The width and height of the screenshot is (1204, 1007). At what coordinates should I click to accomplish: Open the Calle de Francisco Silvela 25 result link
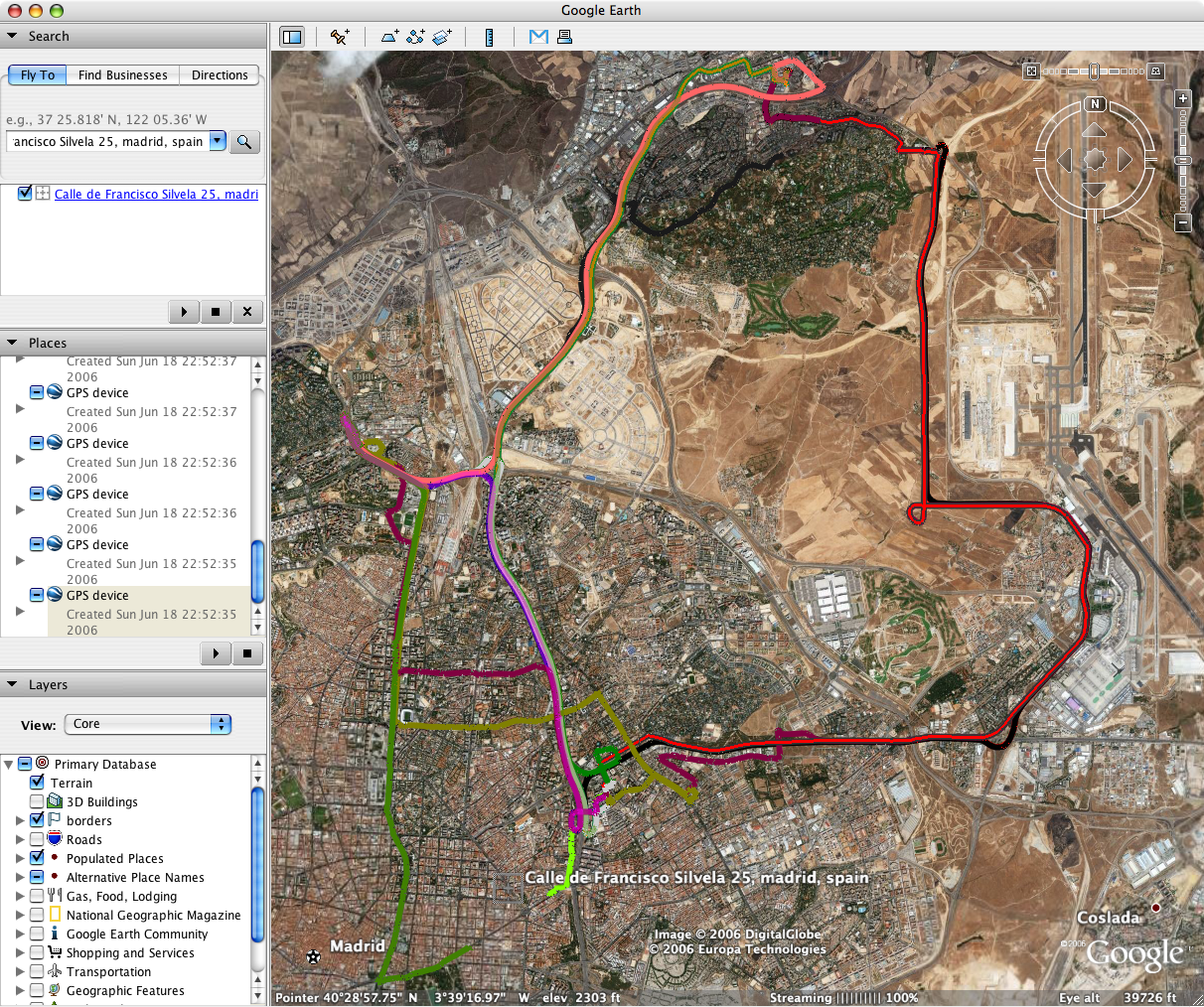pyautogui.click(x=156, y=195)
